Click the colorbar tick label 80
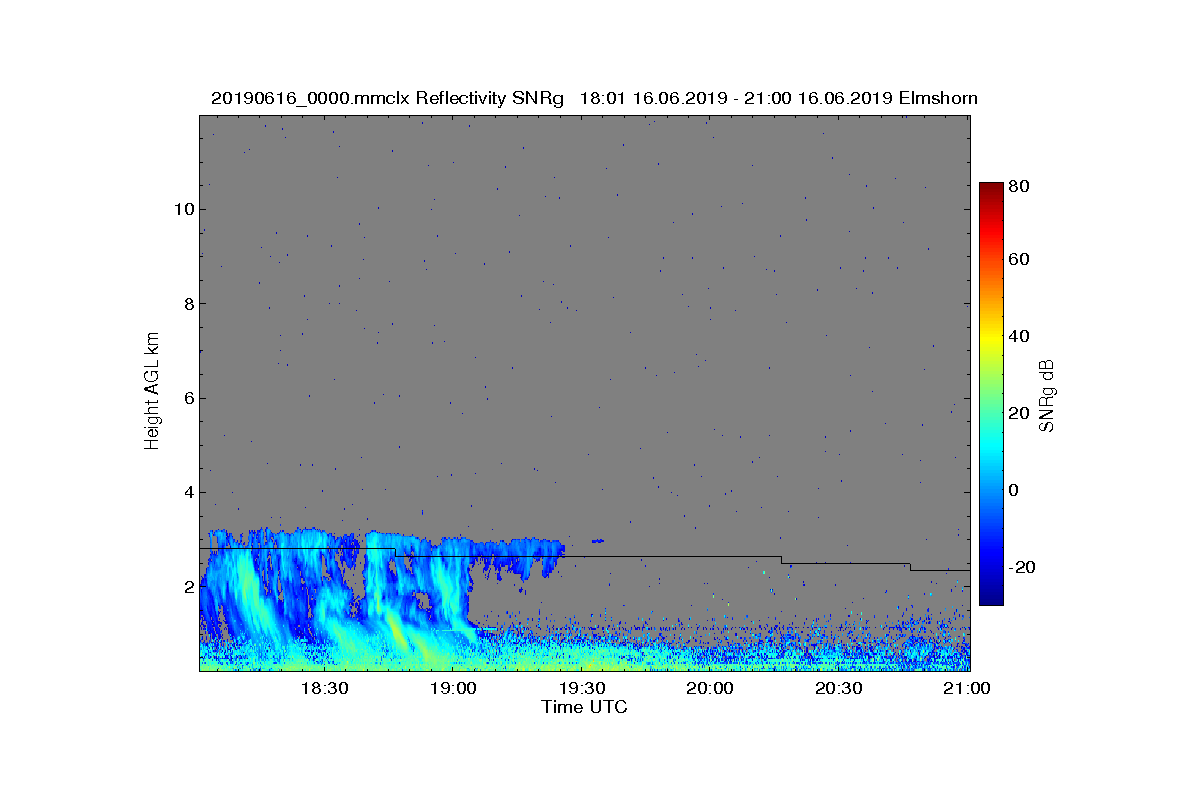This screenshot has width=1200, height=800. tap(1020, 185)
